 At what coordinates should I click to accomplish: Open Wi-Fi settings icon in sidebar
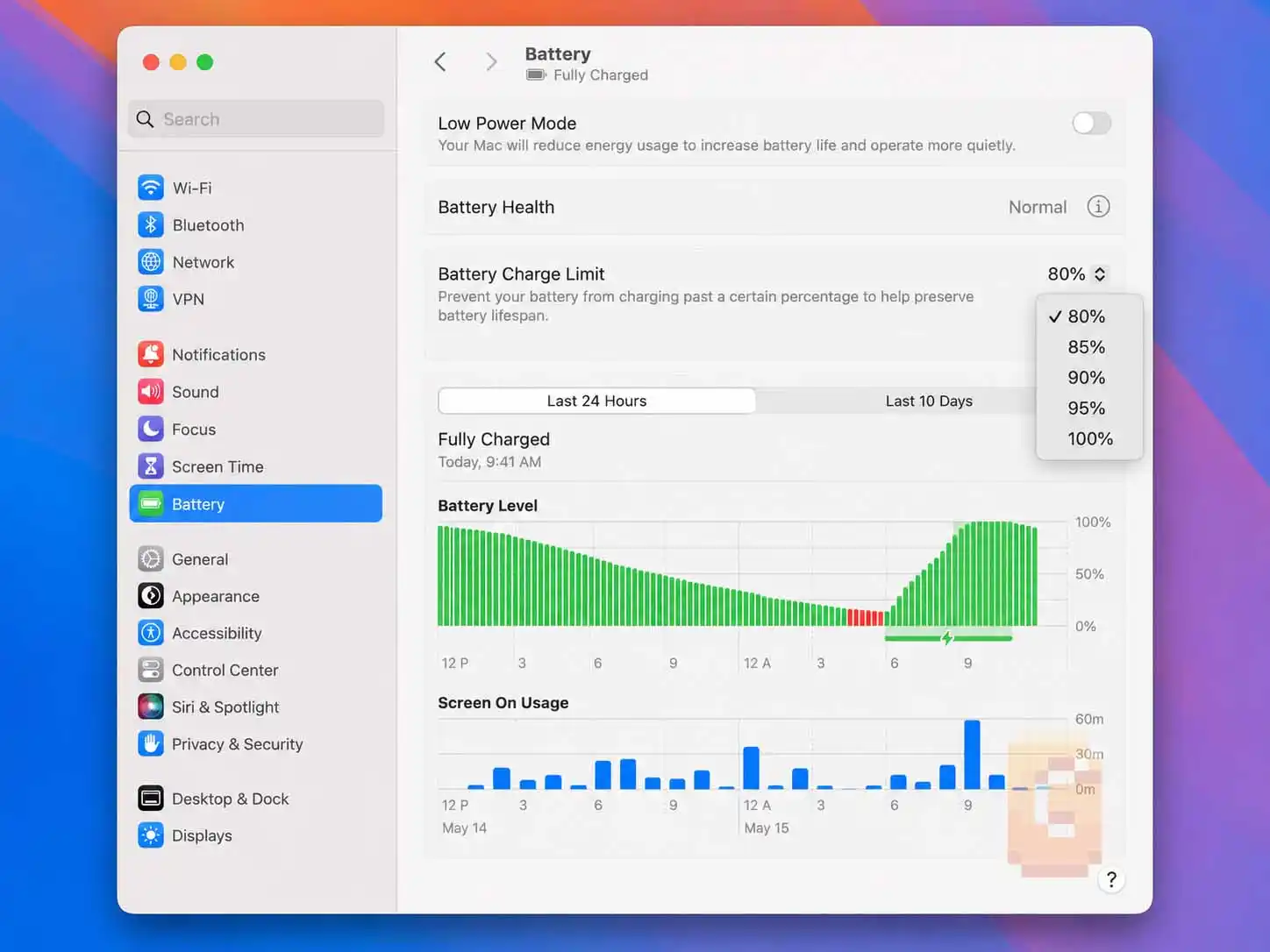tap(151, 188)
